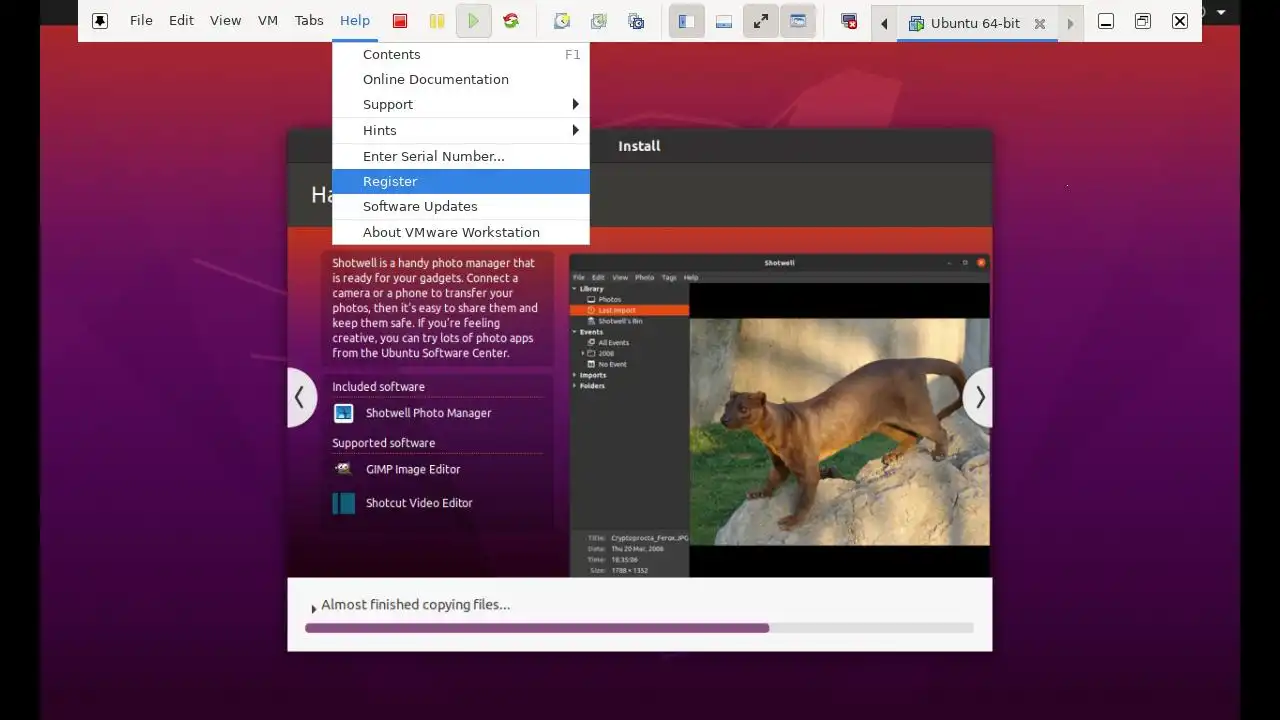
Task: Choose Online Documentation in Help menu
Action: pyautogui.click(x=461, y=79)
